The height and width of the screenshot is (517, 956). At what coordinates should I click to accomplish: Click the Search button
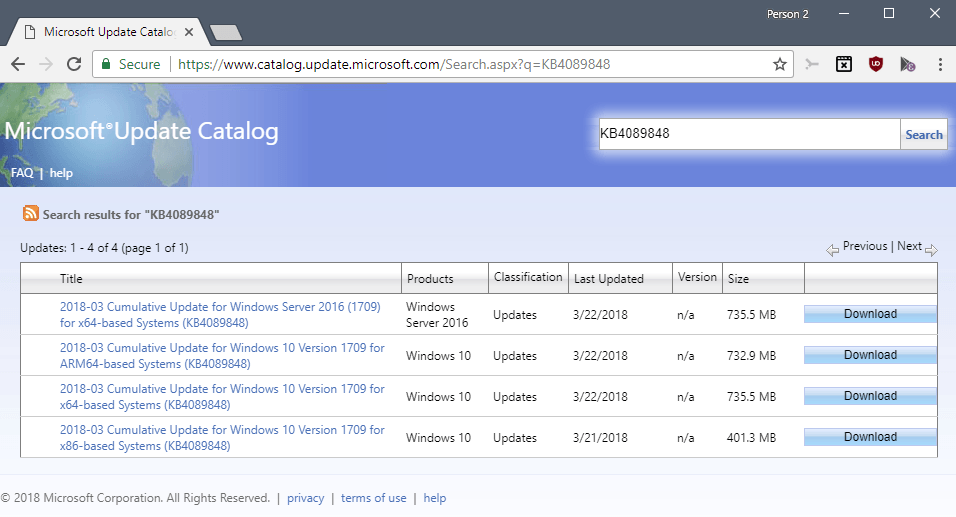(x=924, y=134)
